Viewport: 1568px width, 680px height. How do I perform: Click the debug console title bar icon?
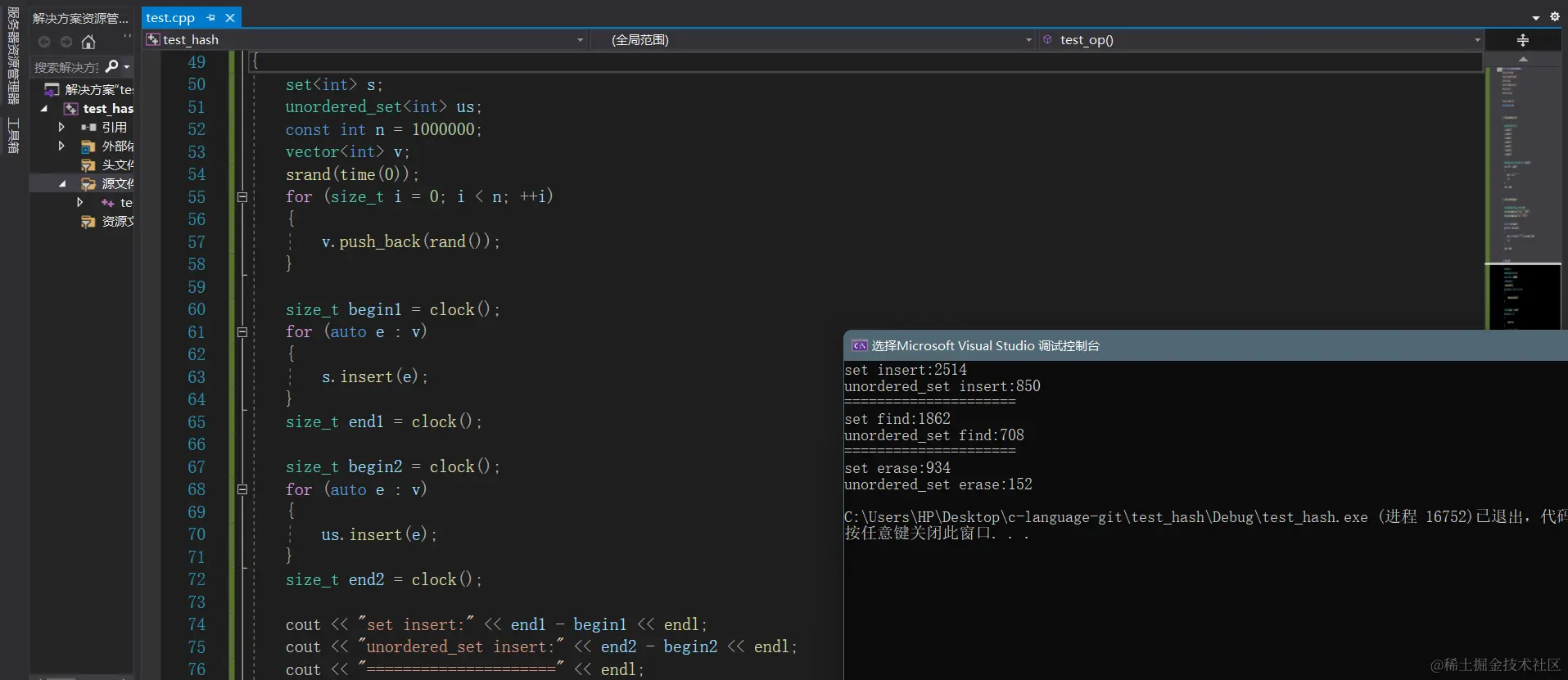point(859,346)
